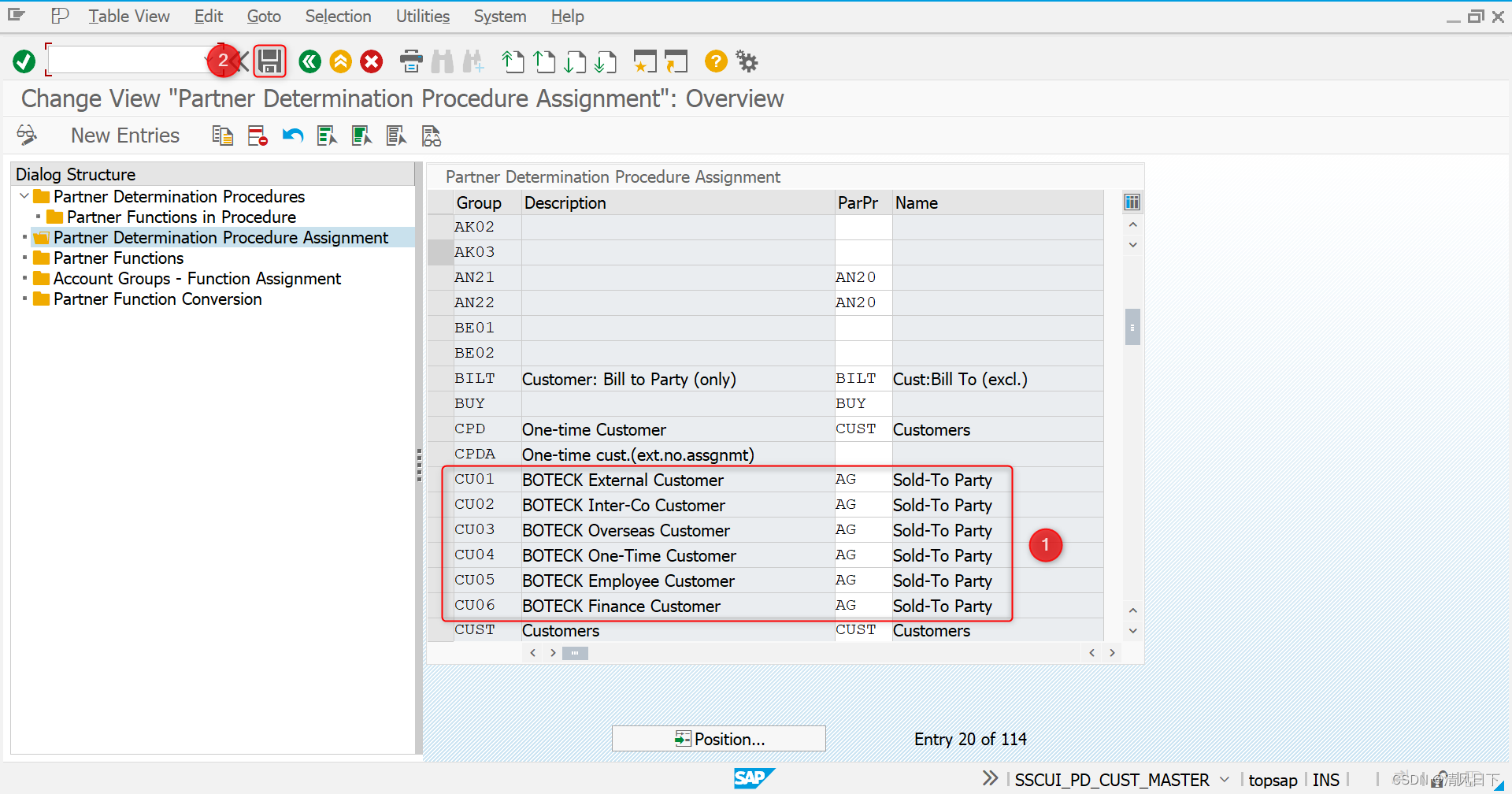This screenshot has width=1512, height=794.
Task: Open Help via the question mark icon
Action: [x=715, y=61]
